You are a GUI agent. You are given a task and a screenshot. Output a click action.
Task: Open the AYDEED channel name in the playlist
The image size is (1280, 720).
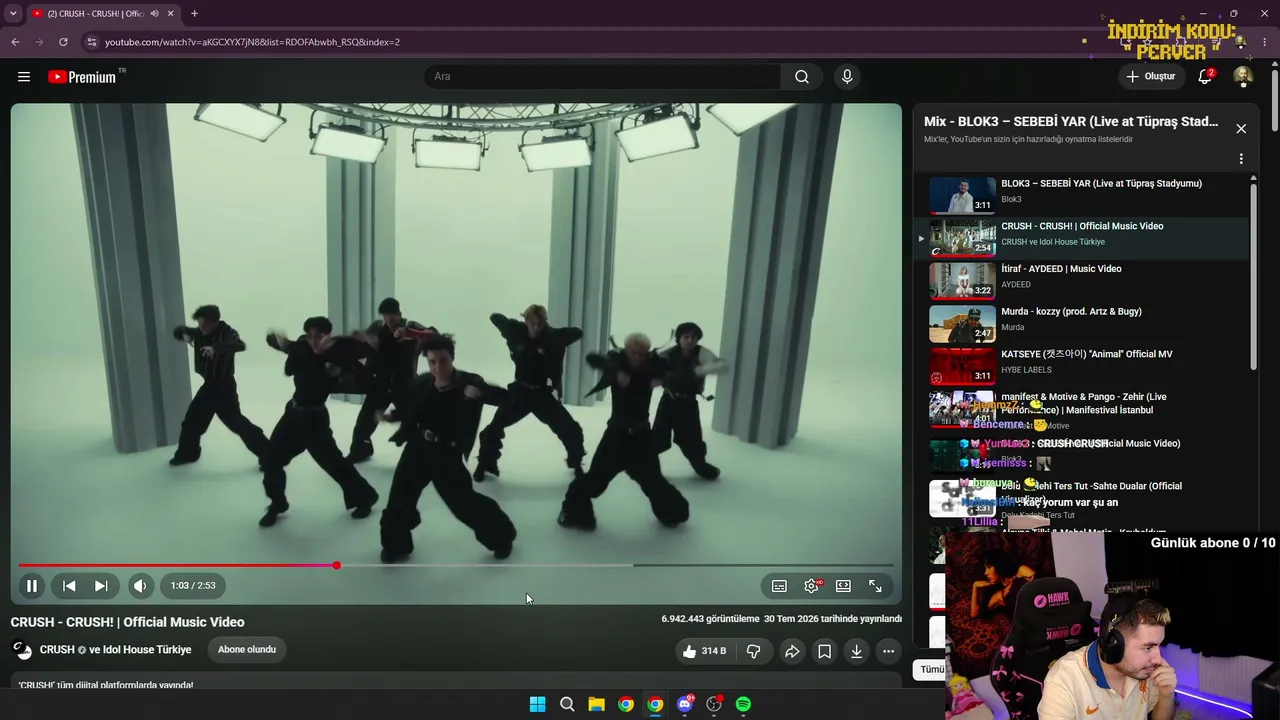1016,285
